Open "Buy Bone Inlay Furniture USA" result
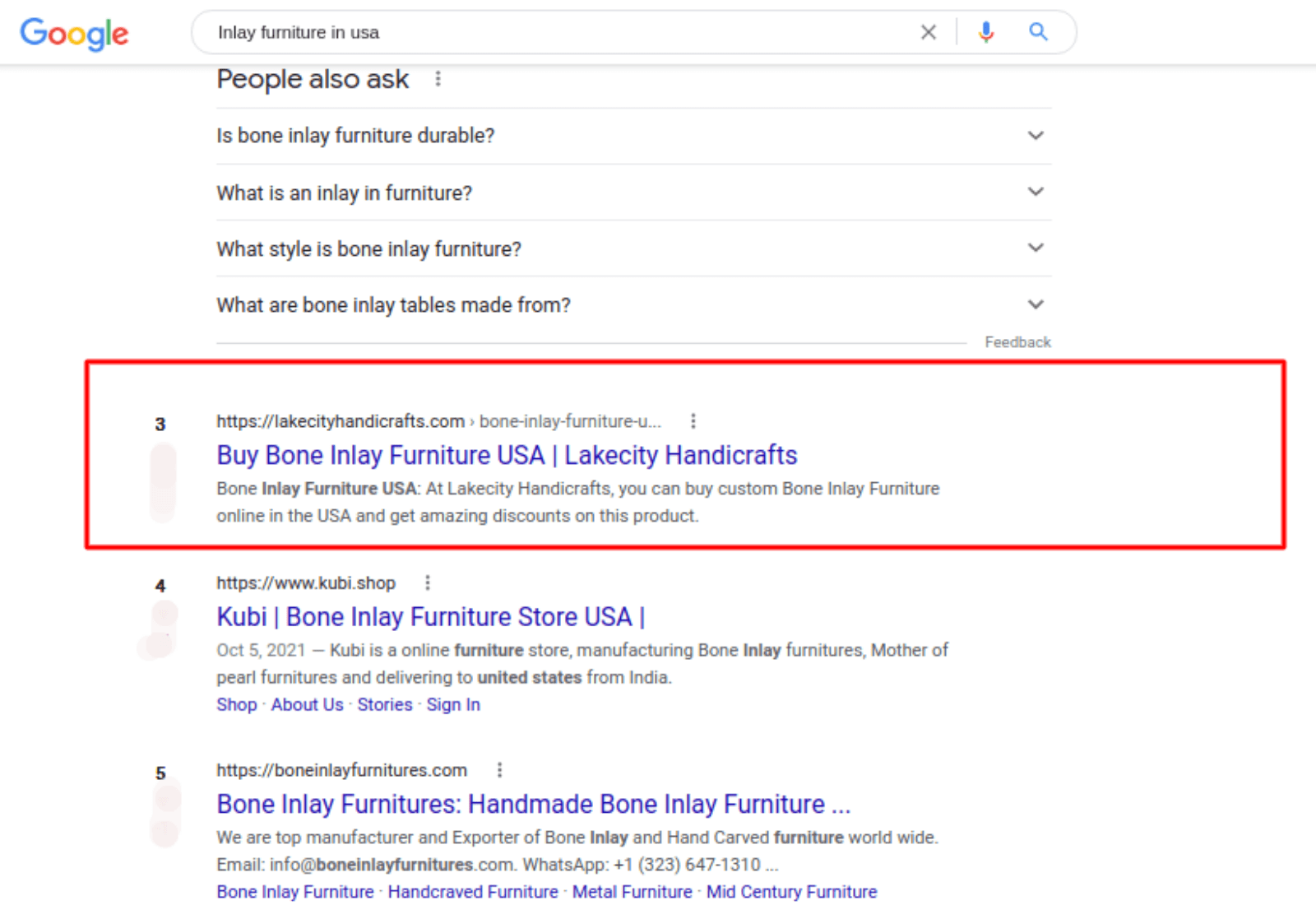The height and width of the screenshot is (905, 1316). point(507,455)
